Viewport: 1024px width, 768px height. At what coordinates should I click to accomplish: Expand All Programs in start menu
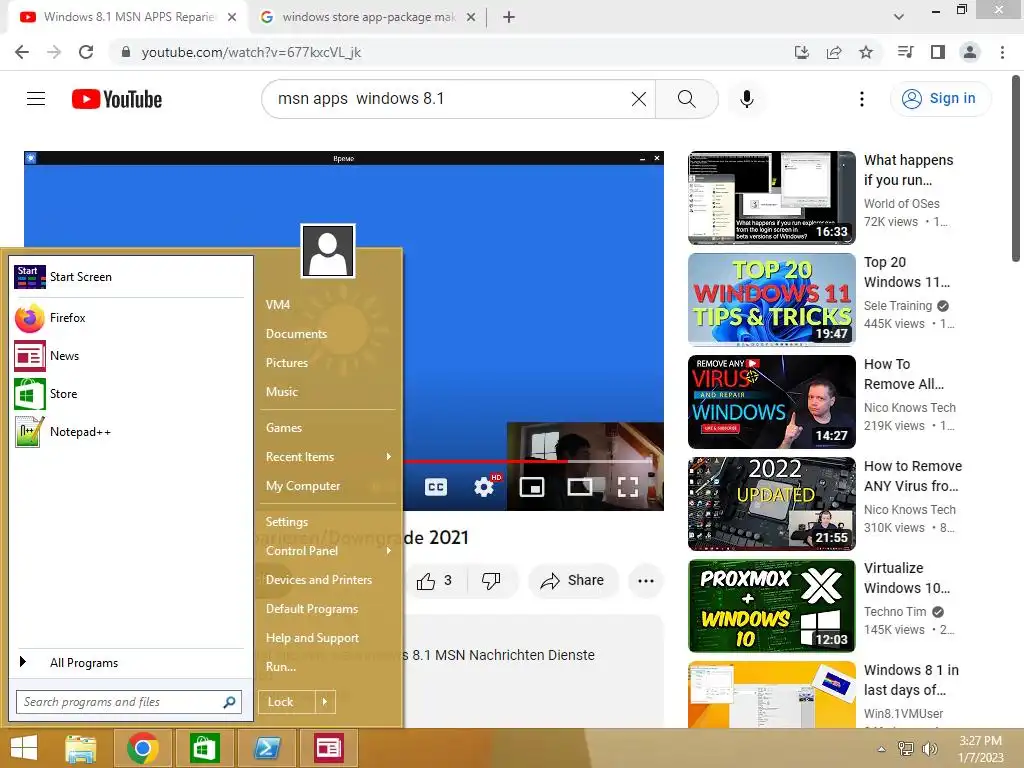point(129,663)
